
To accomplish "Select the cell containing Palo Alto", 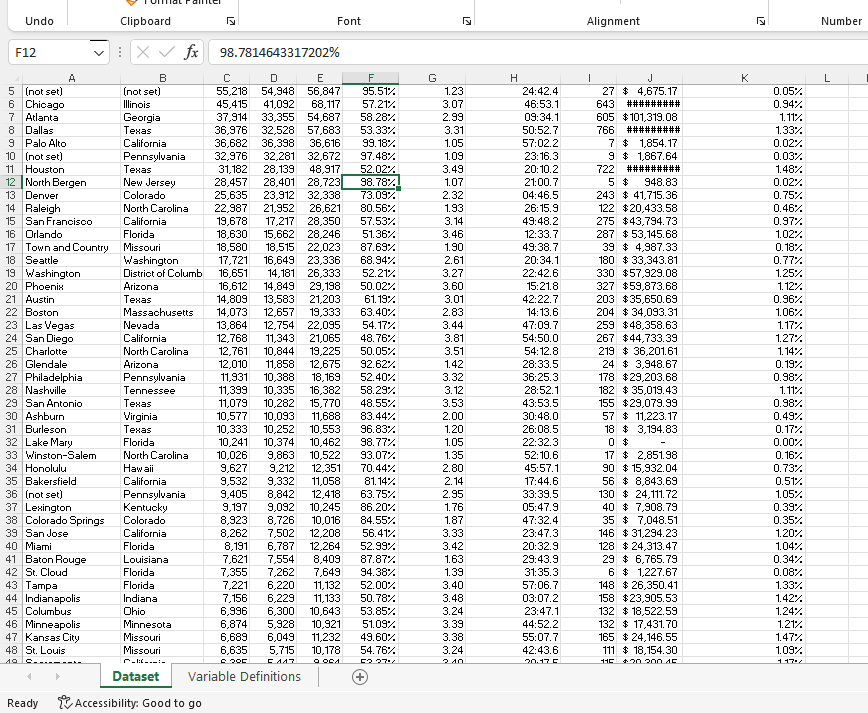I will coord(71,143).
